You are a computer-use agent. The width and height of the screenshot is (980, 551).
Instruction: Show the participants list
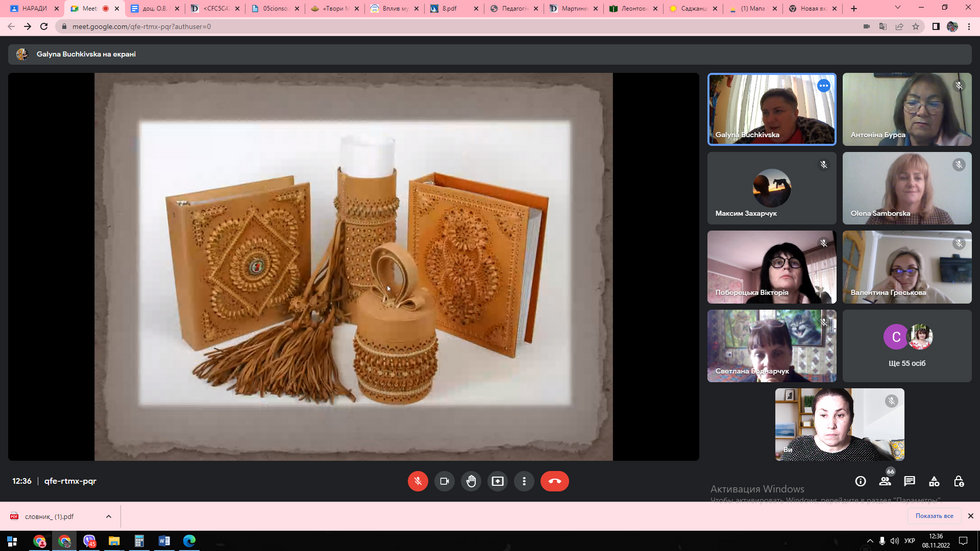885,481
